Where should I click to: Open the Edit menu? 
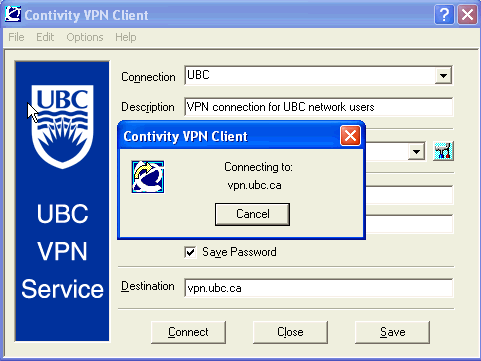[x=45, y=37]
